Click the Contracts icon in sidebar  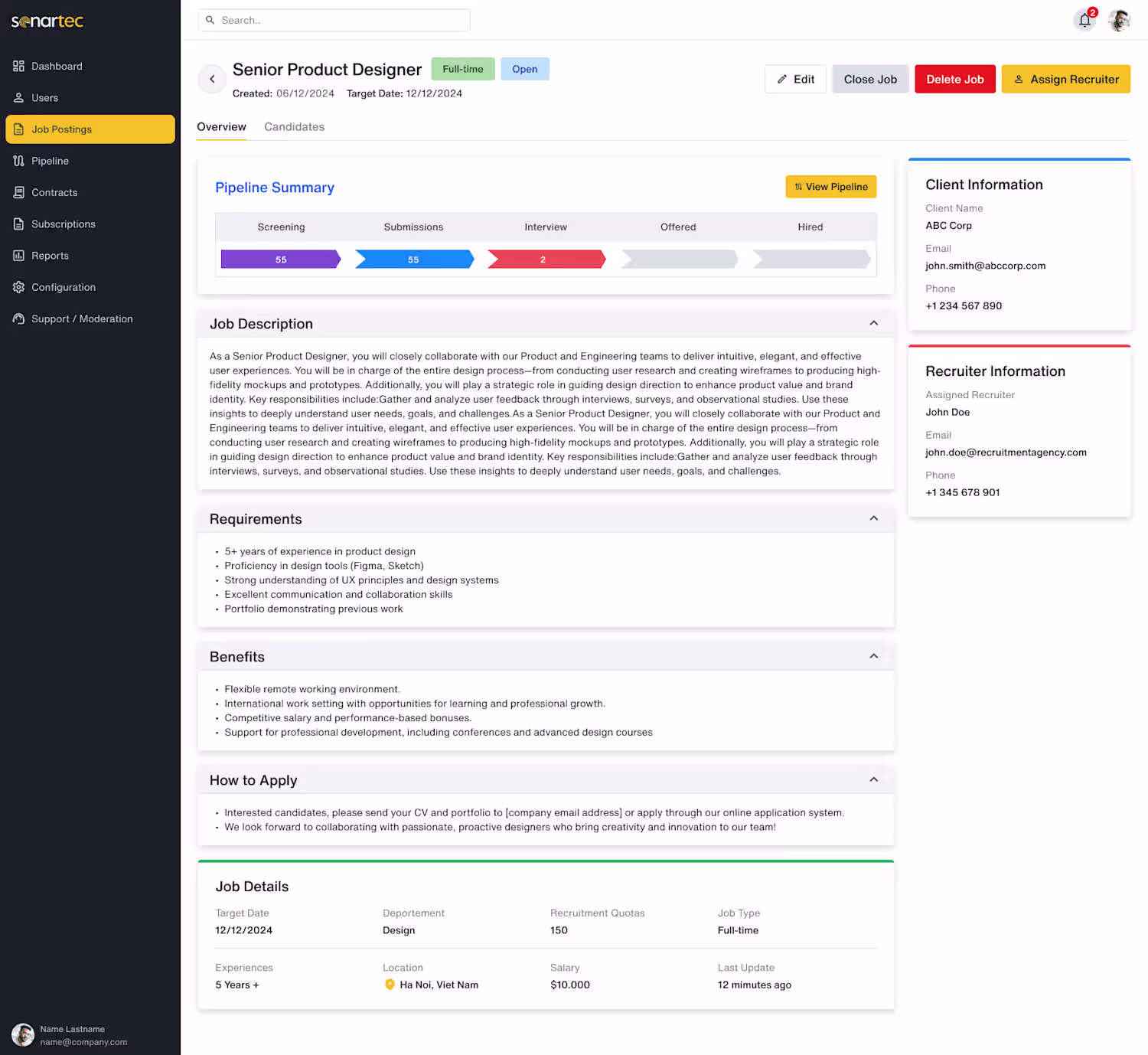(18, 192)
